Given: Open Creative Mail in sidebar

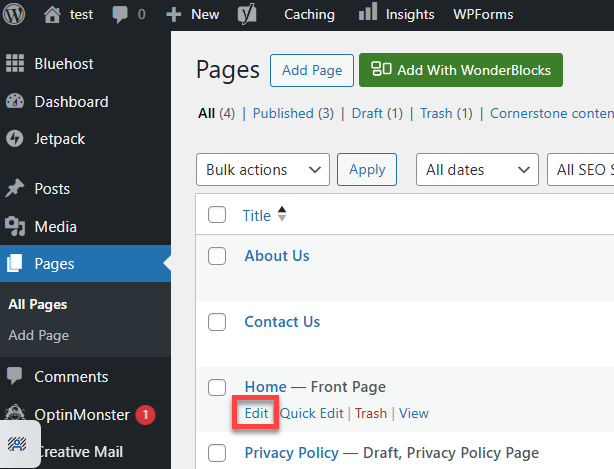Looking at the screenshot, I should (x=80, y=451).
